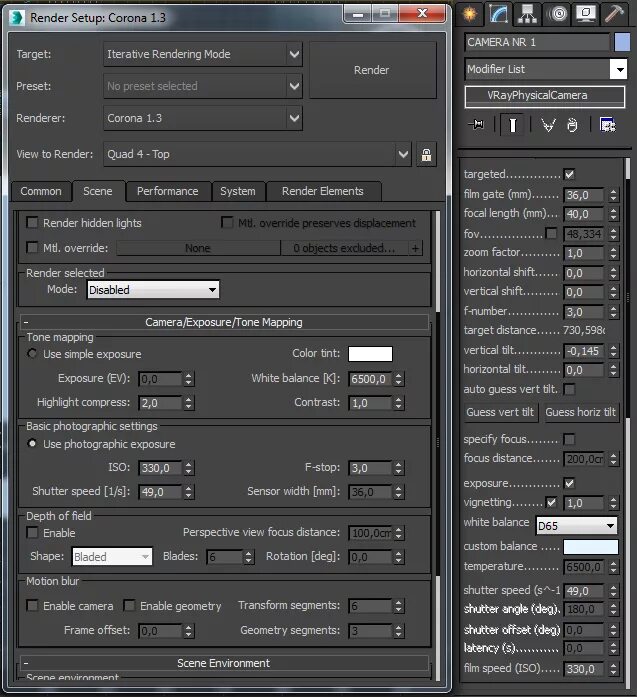Click the Guess horiz tilt button

(x=581, y=413)
